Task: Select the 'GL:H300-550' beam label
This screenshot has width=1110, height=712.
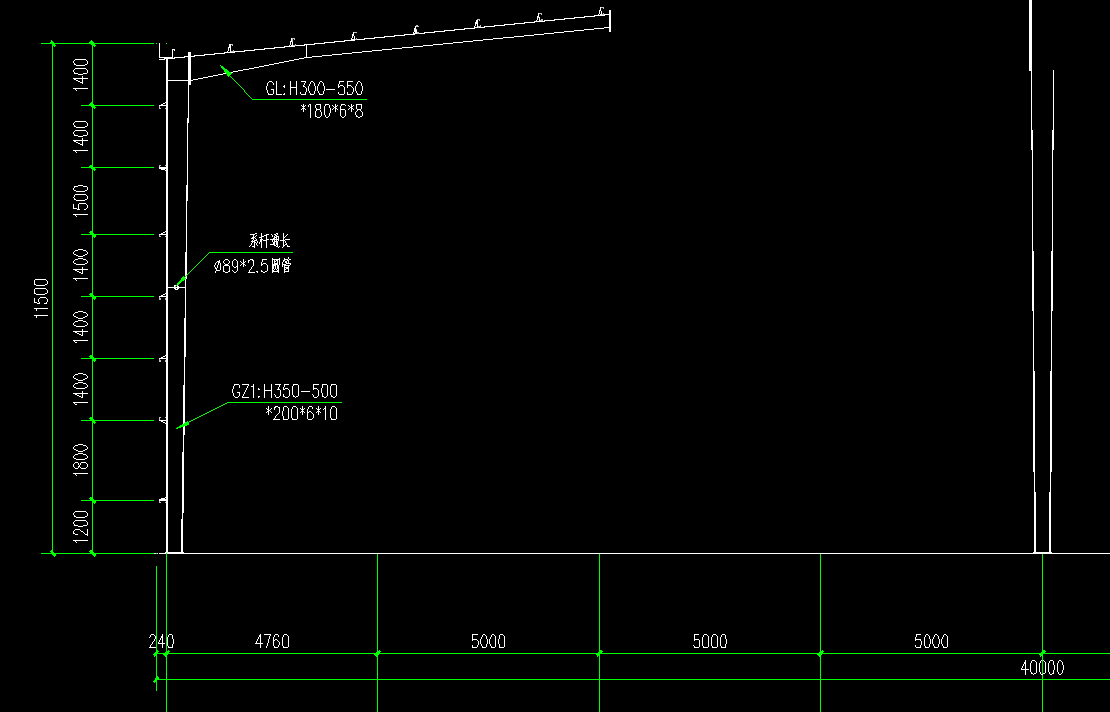Action: (314, 88)
